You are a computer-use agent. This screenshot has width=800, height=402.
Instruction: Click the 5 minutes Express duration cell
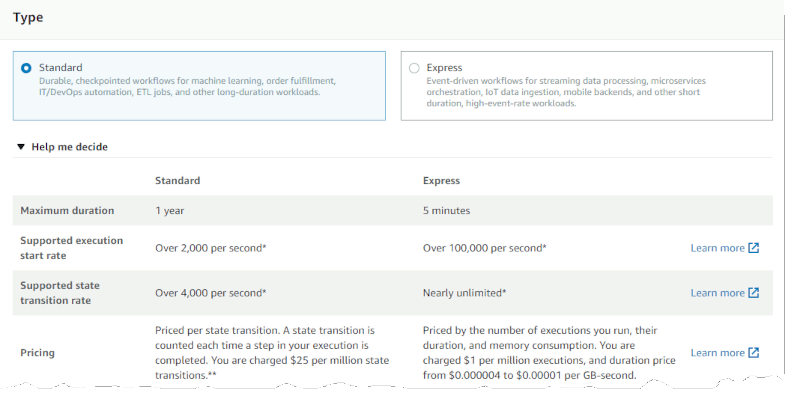click(446, 211)
